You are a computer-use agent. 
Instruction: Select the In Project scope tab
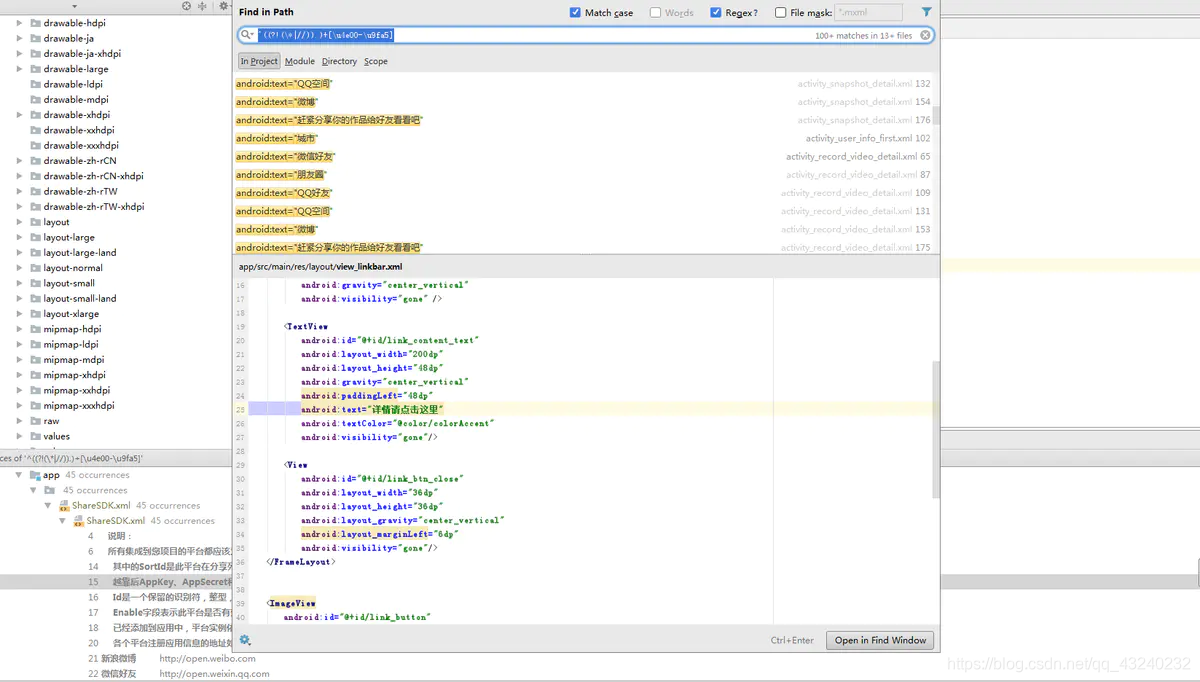[x=259, y=61]
